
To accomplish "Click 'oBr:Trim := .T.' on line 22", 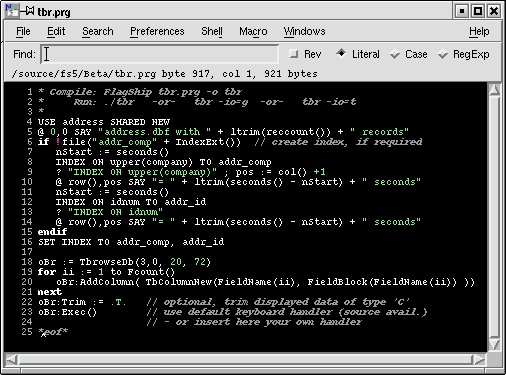I will 82,302.
